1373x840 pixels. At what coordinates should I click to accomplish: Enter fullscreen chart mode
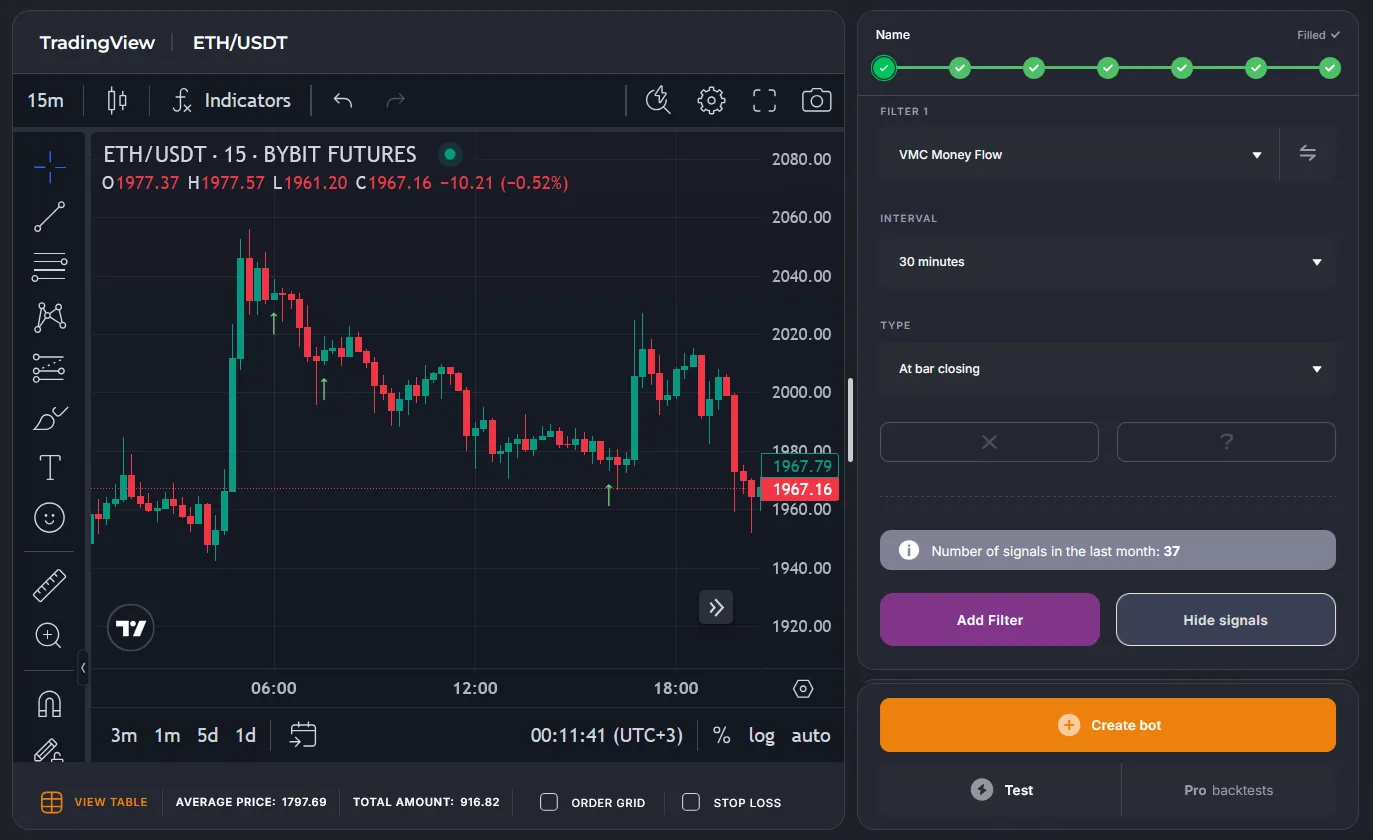point(764,100)
